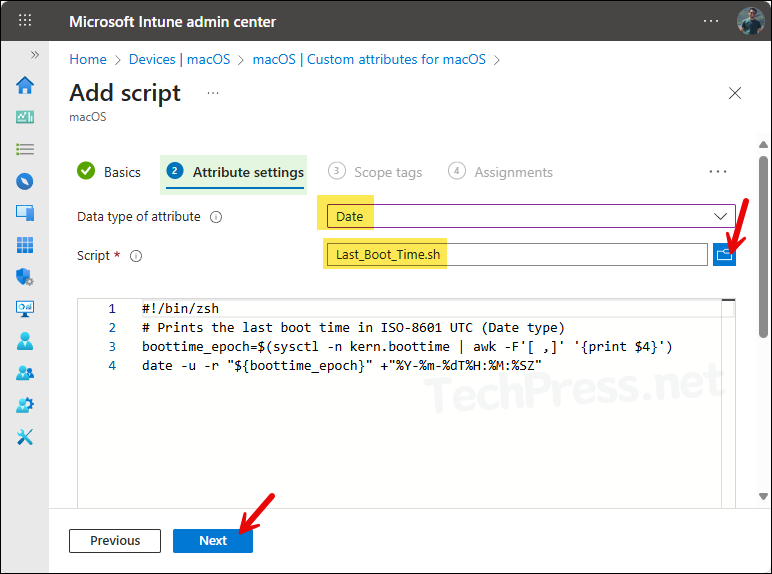Click the date command on line 4
This screenshot has height=574, width=772.
point(342,366)
